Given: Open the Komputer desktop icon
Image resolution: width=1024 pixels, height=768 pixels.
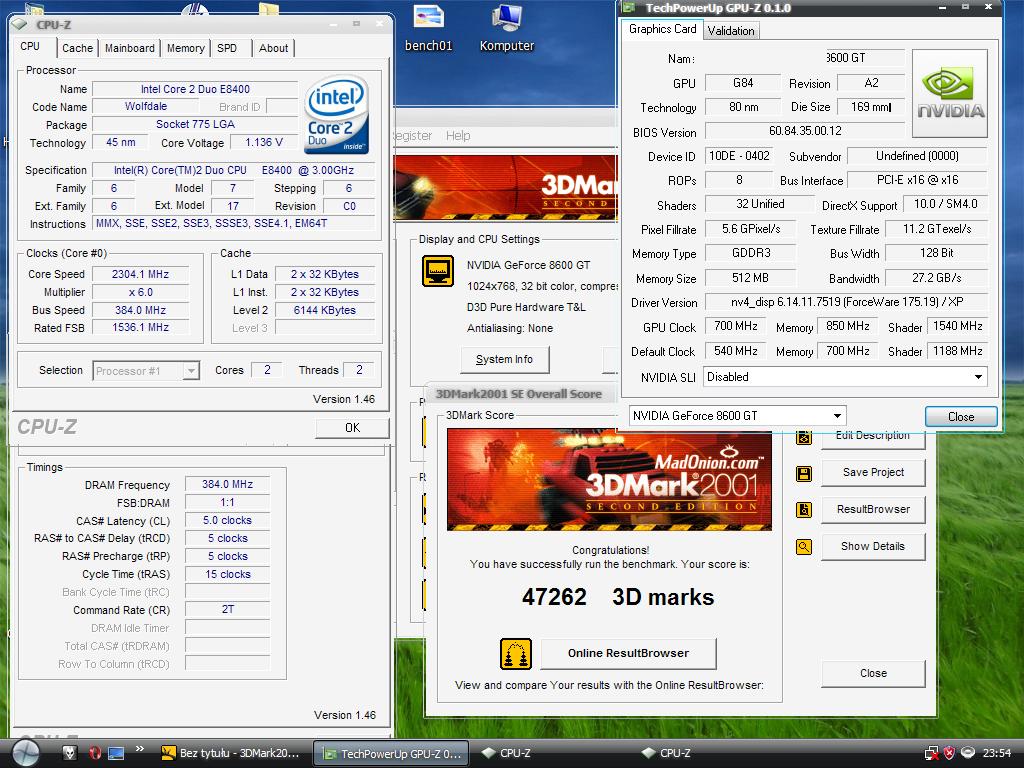Looking at the screenshot, I should (x=507, y=28).
